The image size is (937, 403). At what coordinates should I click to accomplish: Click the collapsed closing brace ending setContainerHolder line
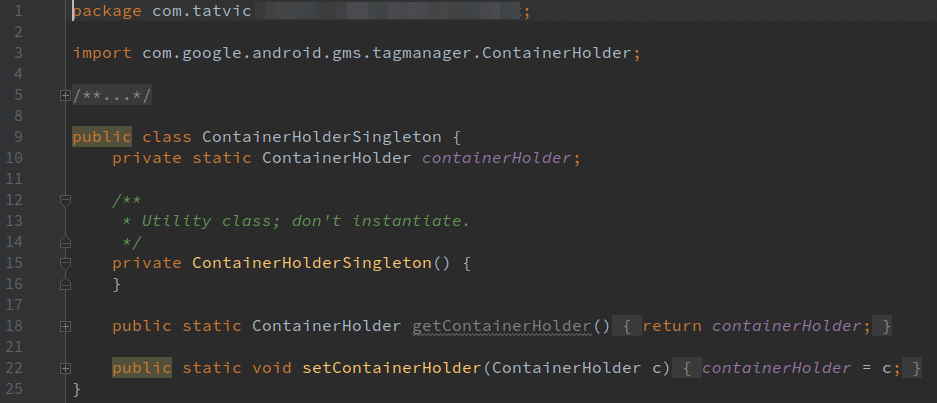point(912,368)
